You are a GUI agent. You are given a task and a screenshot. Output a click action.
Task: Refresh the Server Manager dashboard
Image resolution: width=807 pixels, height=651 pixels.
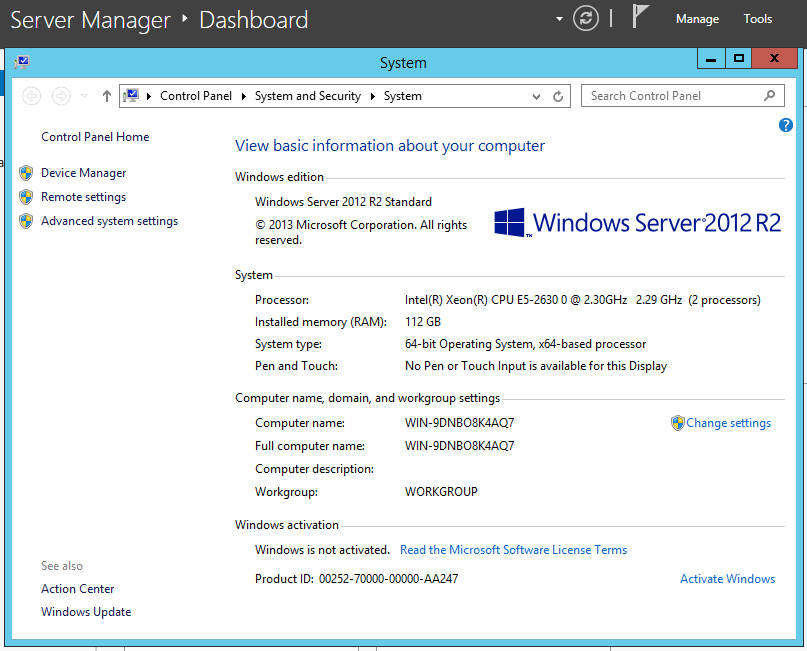pyautogui.click(x=586, y=19)
